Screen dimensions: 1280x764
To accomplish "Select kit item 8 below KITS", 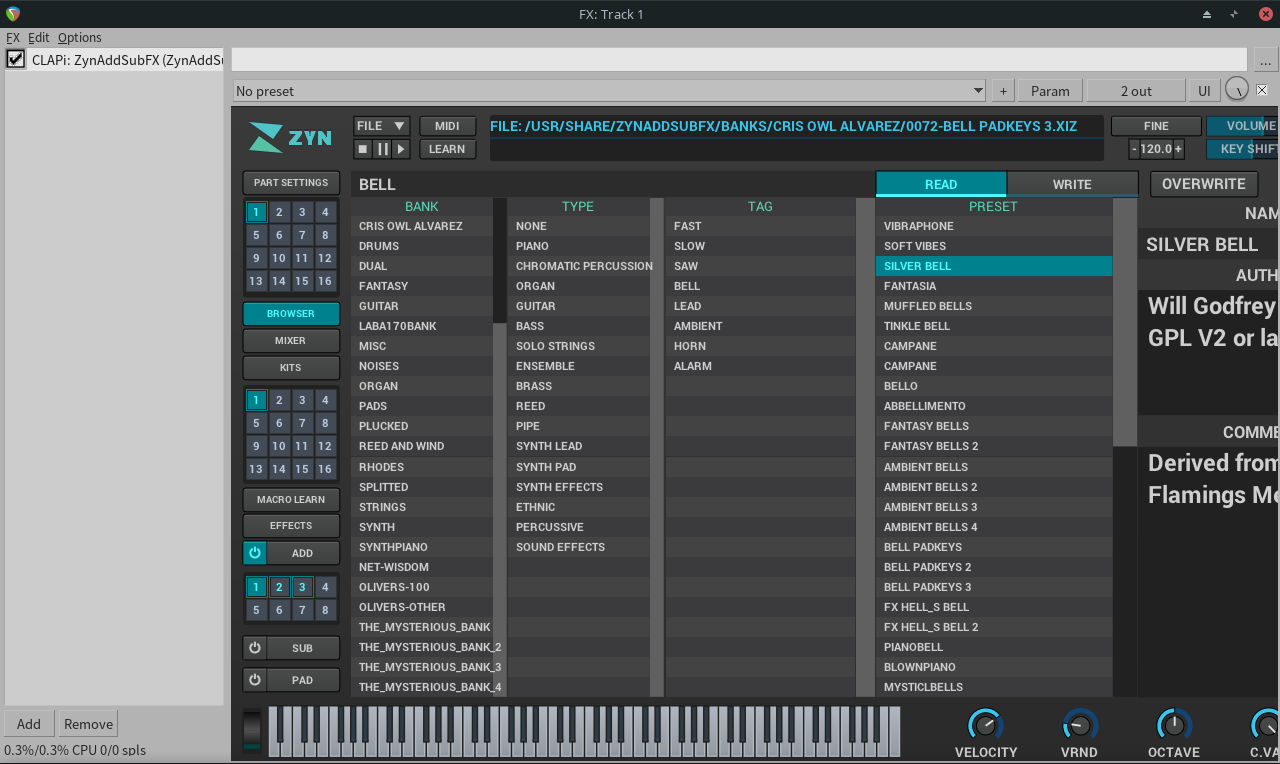I will [325, 423].
